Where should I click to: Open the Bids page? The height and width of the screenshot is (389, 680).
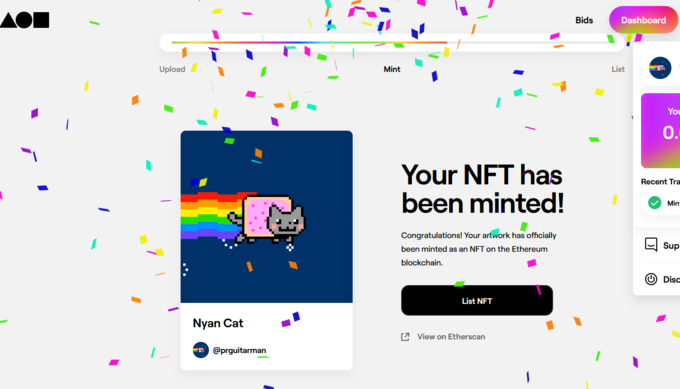584,20
